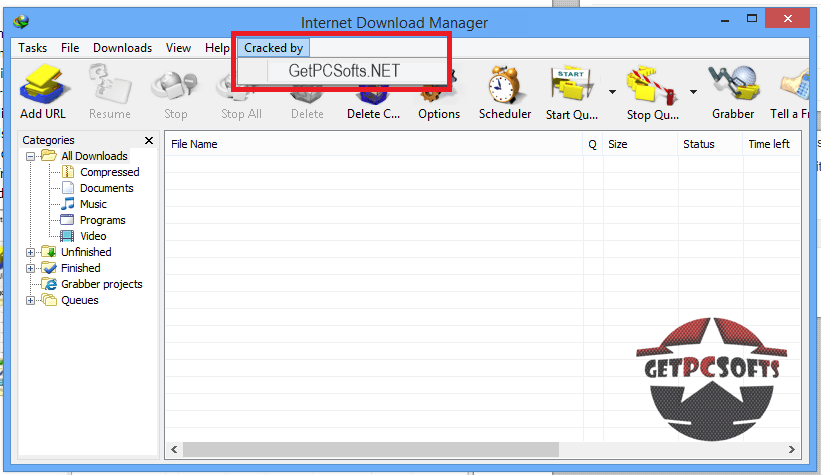The height and width of the screenshot is (476, 824).
Task: Open the Tasks menu
Action: click(x=33, y=48)
